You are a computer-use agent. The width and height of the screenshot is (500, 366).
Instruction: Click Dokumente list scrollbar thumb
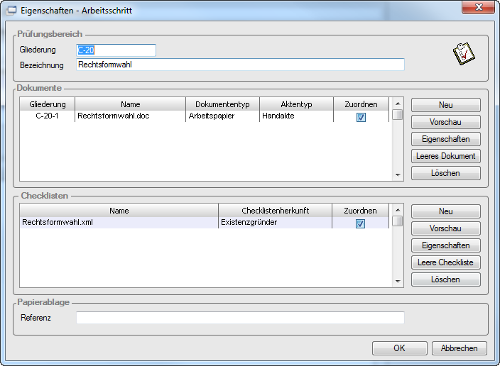click(397, 115)
